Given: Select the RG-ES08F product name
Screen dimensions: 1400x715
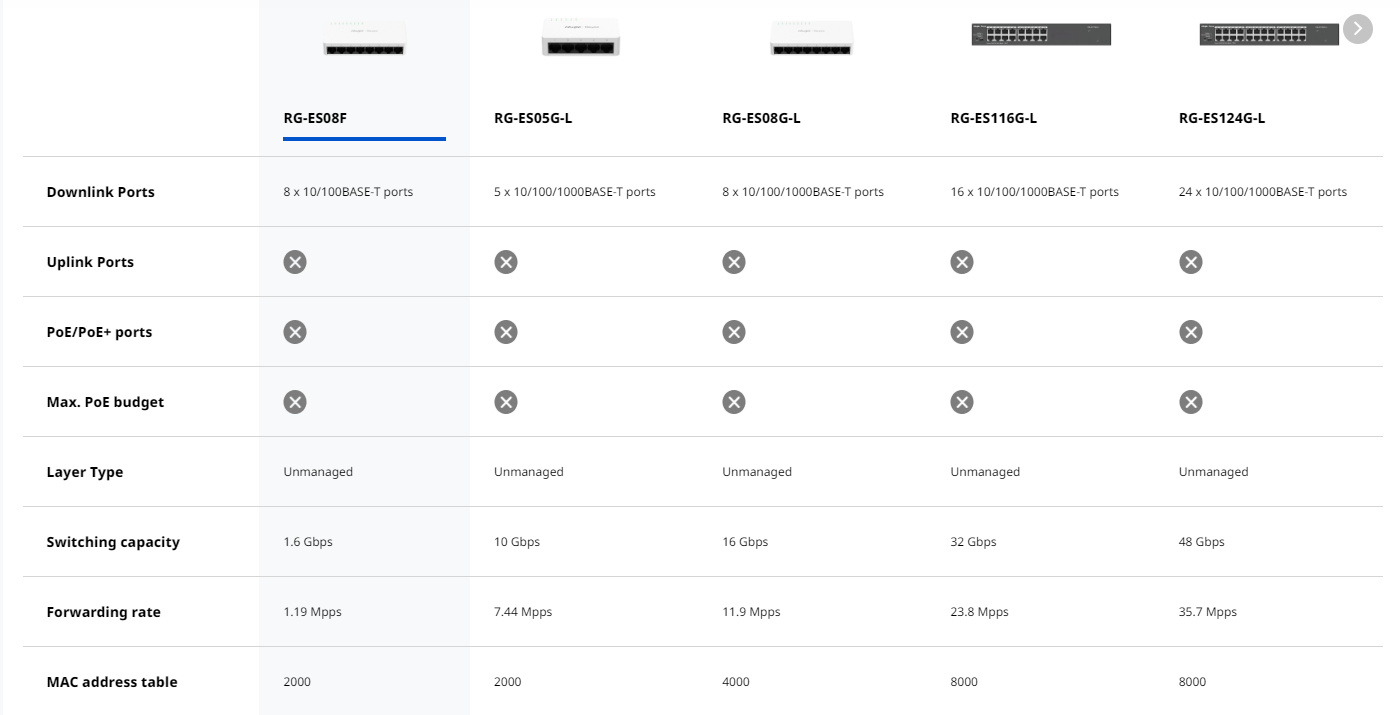Looking at the screenshot, I should (315, 118).
